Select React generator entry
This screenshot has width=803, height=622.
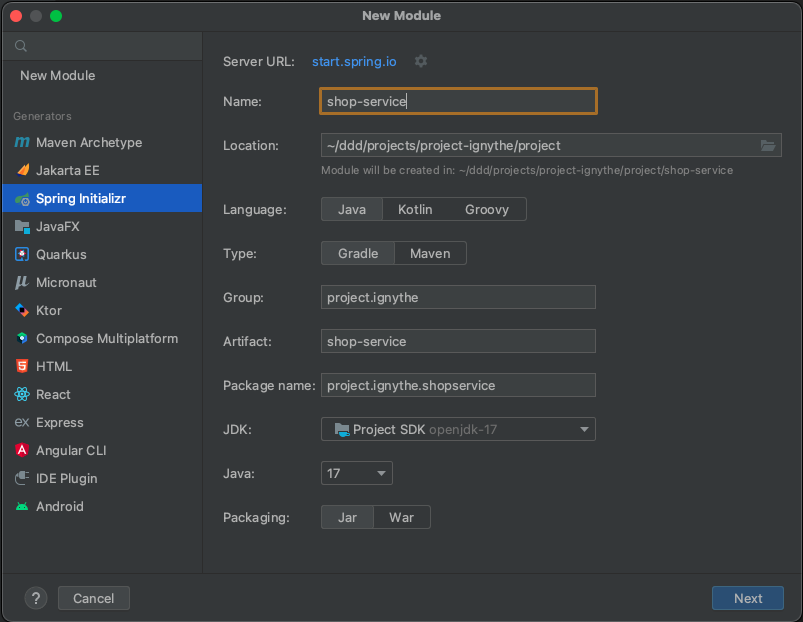pos(102,394)
